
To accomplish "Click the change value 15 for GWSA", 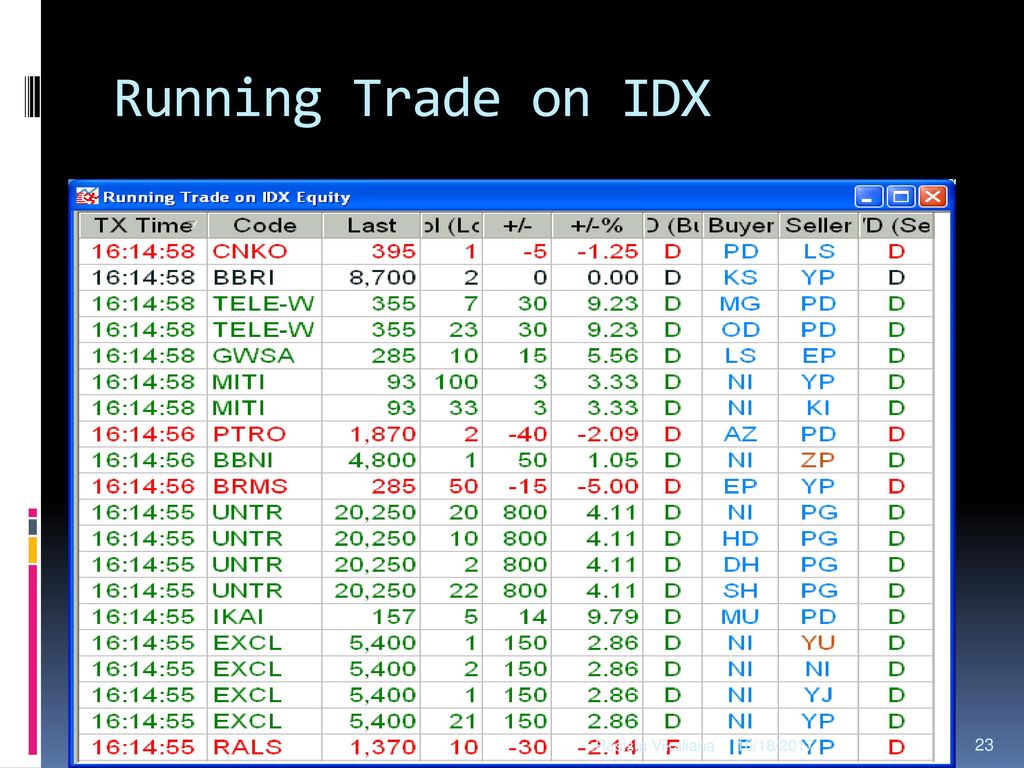I will [532, 356].
